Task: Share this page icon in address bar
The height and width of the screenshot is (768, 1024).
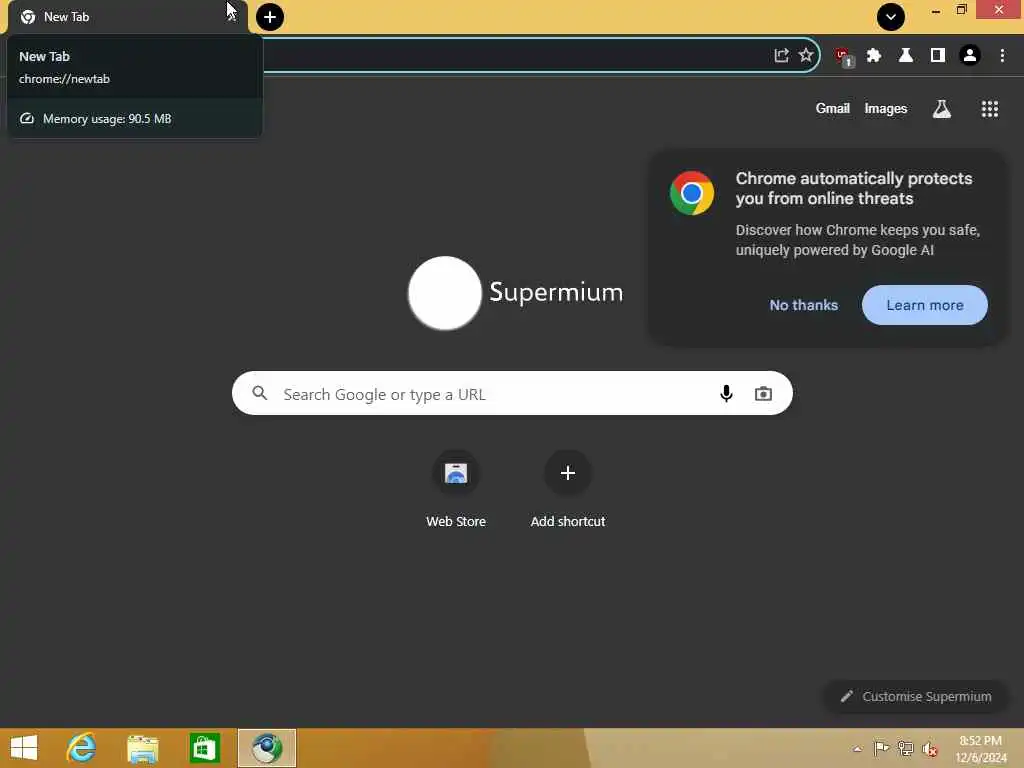Action: click(781, 56)
